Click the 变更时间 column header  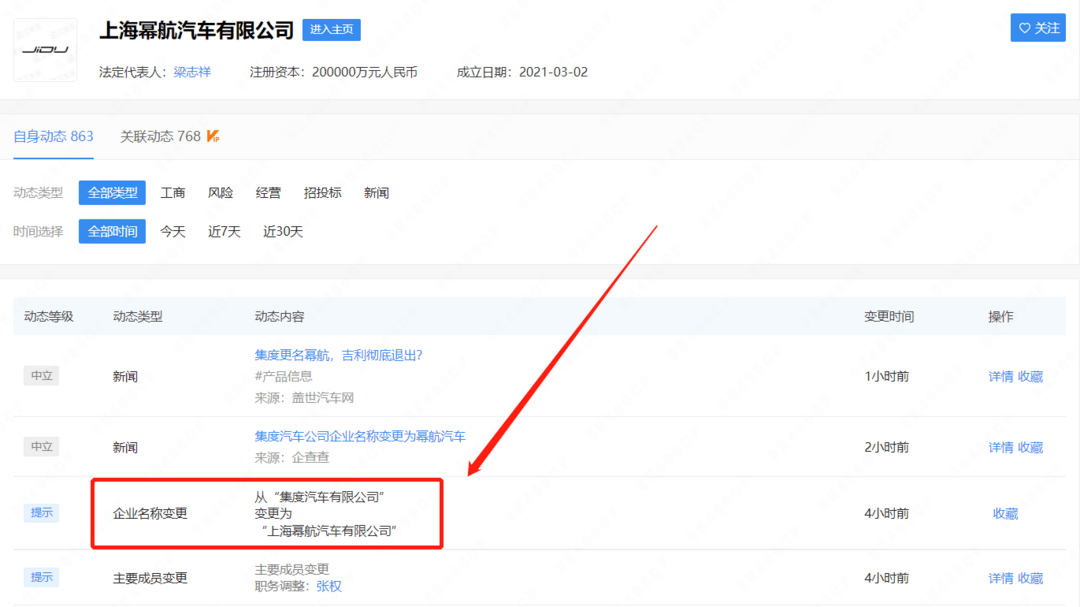889,316
